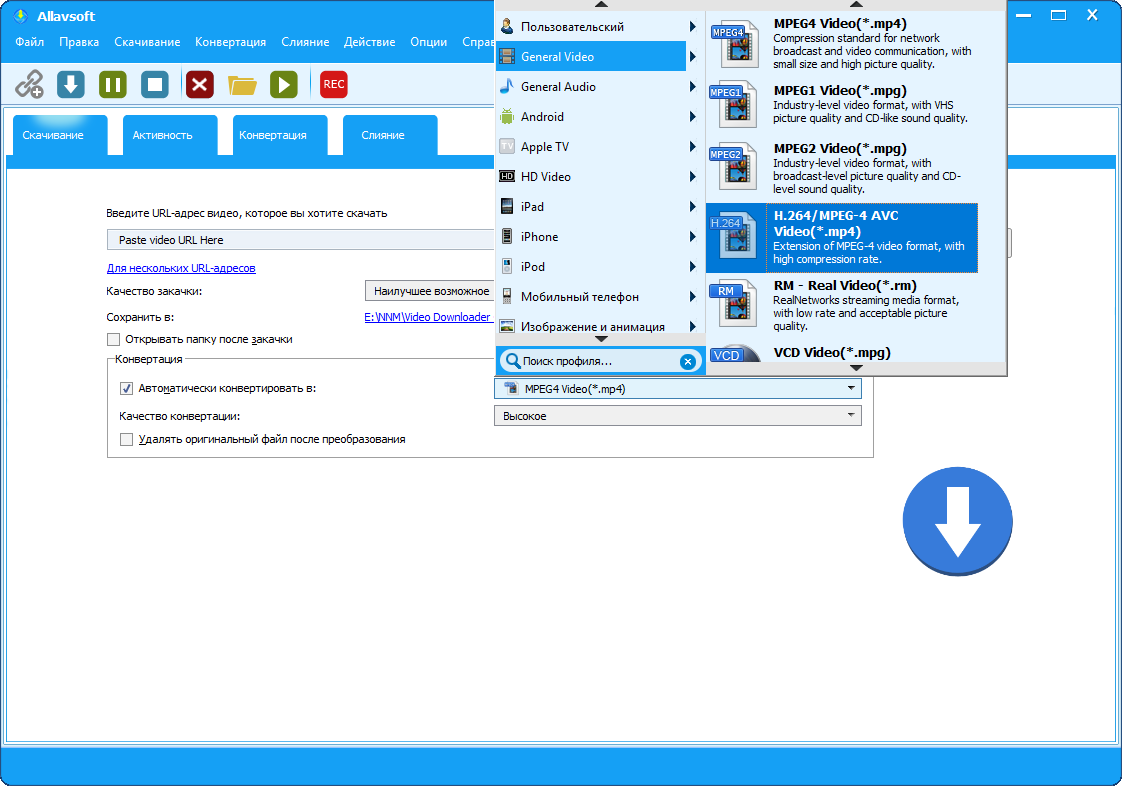Start screen recording with REC icon
The width and height of the screenshot is (1122, 786).
(x=333, y=84)
